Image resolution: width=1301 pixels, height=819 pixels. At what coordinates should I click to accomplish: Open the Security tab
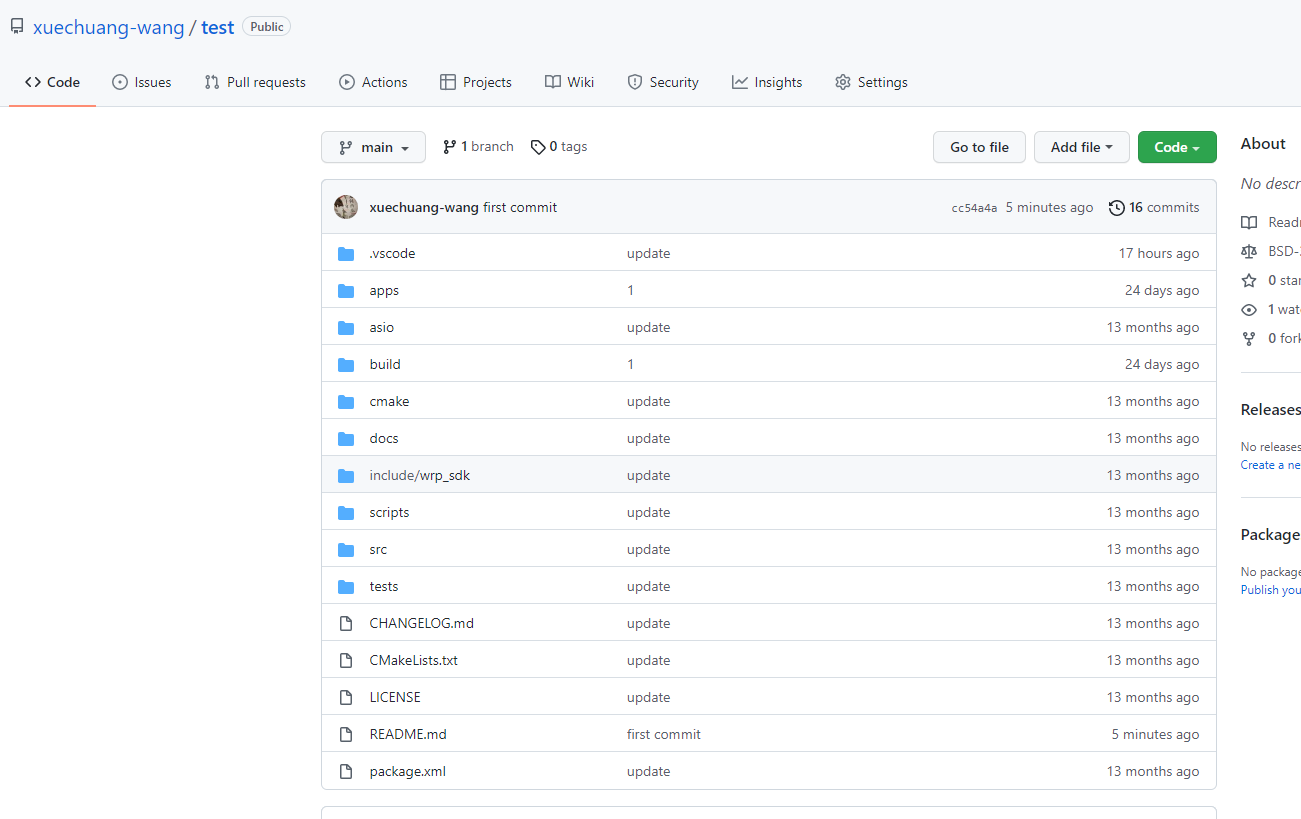pos(663,83)
